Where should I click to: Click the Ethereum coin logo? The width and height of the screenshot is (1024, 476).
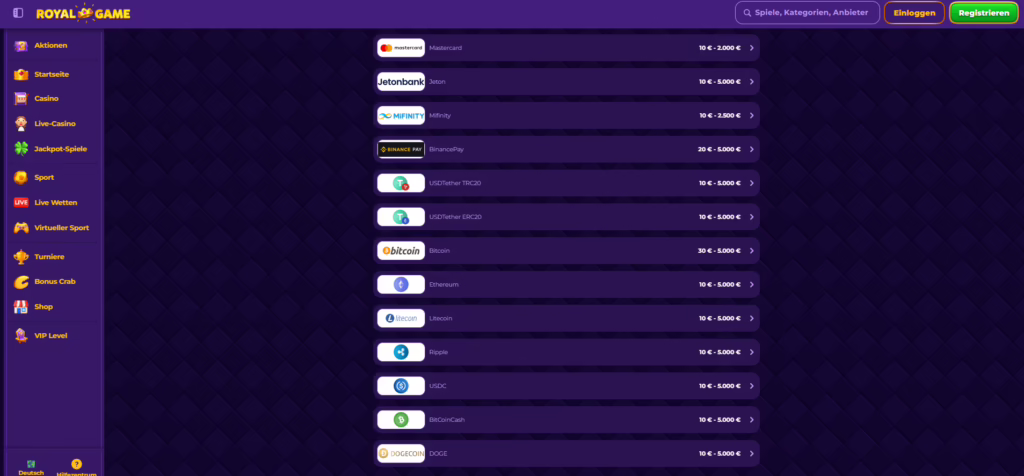point(401,284)
